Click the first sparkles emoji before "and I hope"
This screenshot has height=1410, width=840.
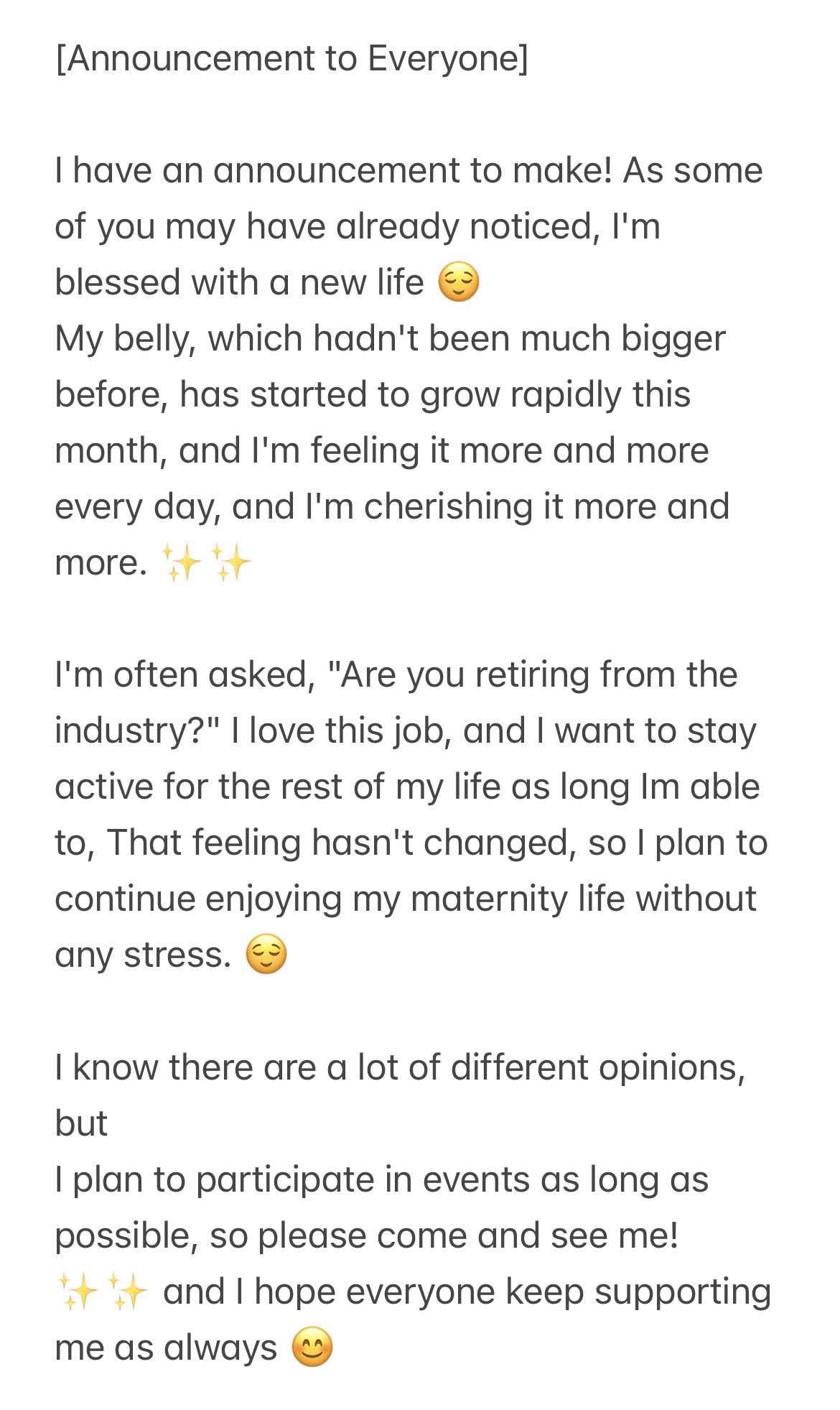click(x=78, y=1291)
